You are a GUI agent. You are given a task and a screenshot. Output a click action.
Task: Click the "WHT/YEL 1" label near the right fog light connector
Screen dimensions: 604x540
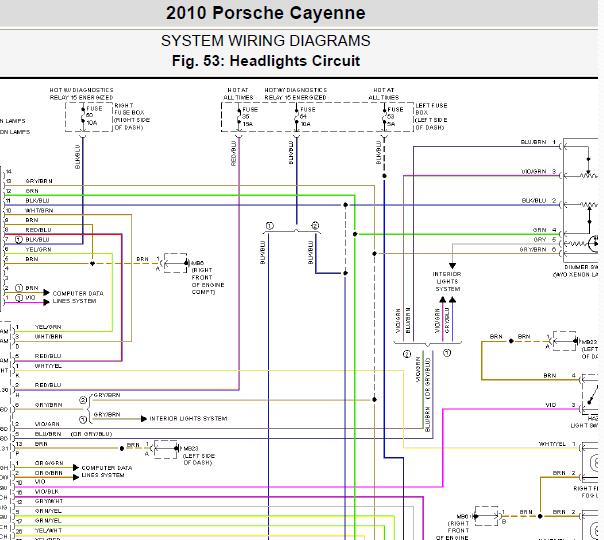(x=557, y=444)
